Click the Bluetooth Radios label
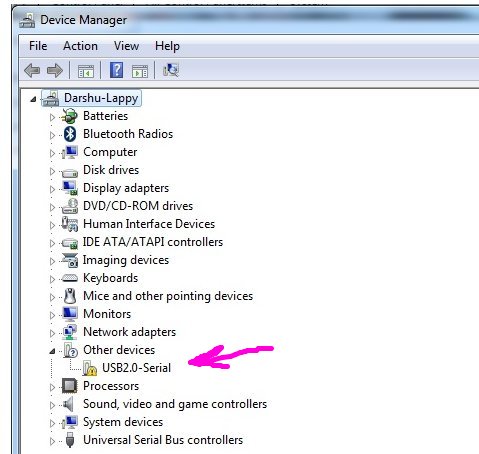 click(128, 134)
